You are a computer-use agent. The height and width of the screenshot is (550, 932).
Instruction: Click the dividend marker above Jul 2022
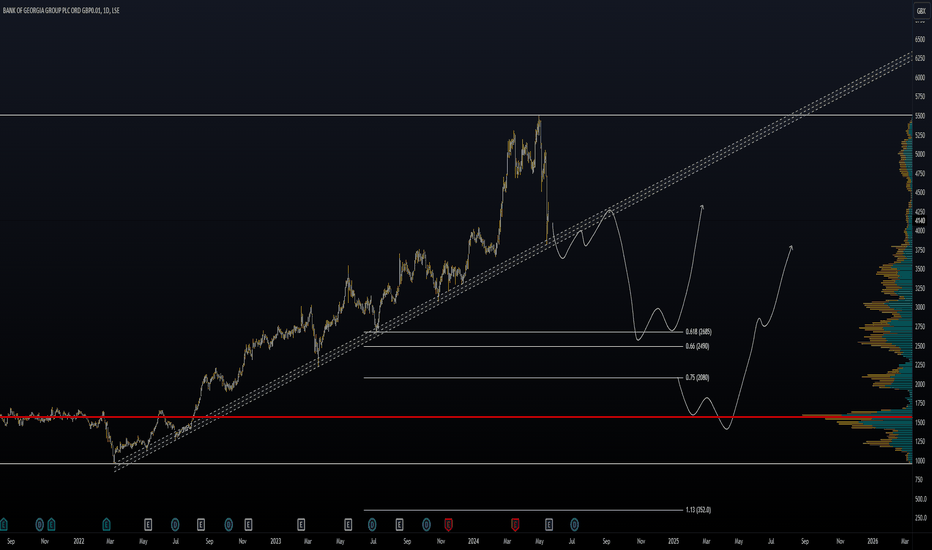tap(175, 524)
